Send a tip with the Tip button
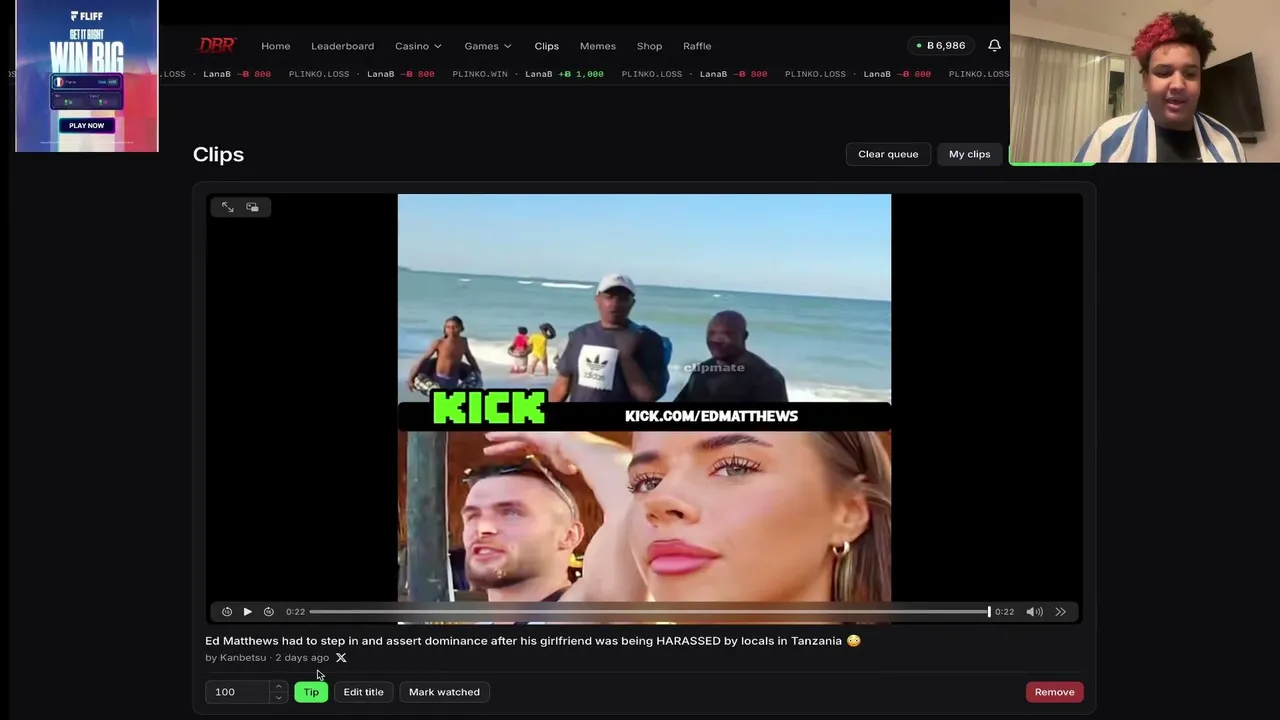This screenshot has width=1280, height=720. click(311, 692)
